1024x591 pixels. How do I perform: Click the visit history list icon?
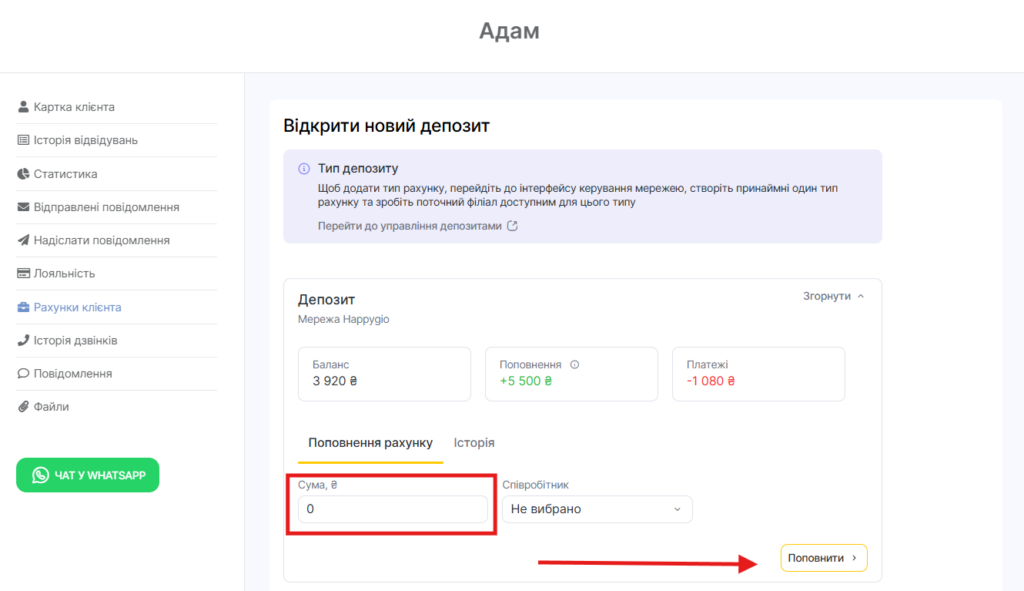tap(24, 140)
